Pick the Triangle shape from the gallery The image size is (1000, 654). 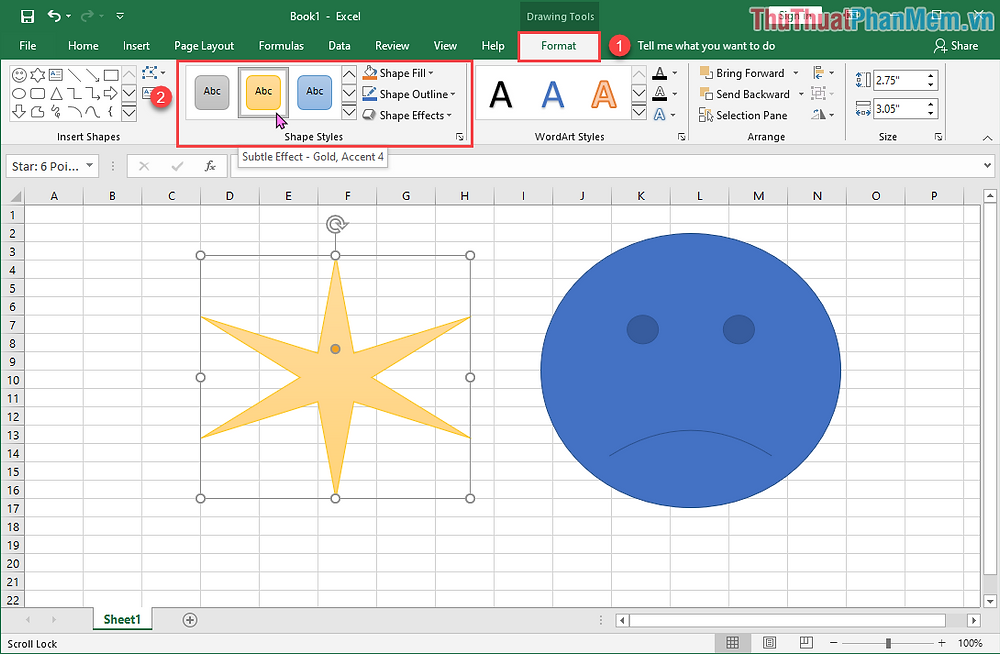pyautogui.click(x=57, y=94)
